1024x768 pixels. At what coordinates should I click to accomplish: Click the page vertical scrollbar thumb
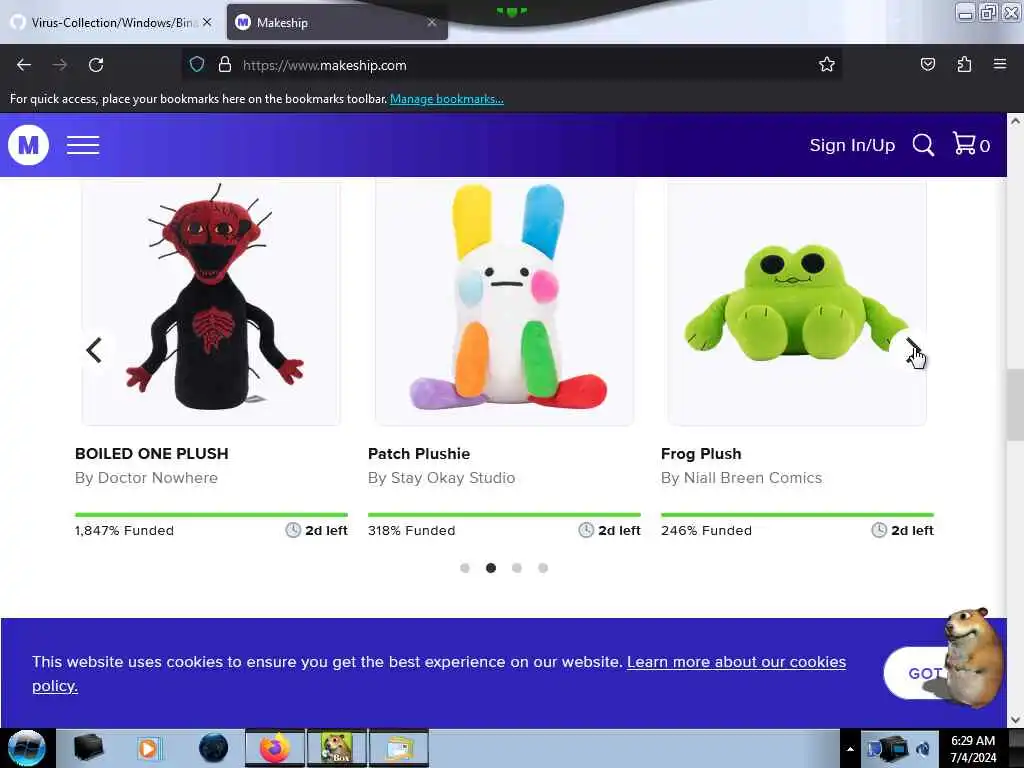[x=1015, y=405]
